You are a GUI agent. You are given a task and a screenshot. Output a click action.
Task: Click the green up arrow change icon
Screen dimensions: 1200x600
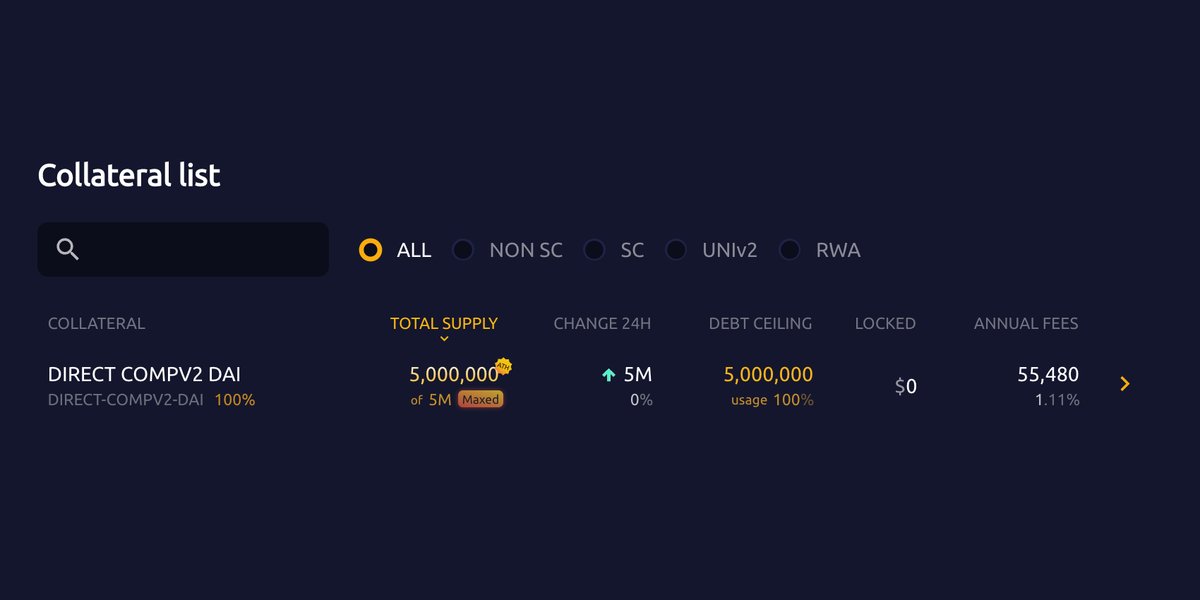click(608, 375)
